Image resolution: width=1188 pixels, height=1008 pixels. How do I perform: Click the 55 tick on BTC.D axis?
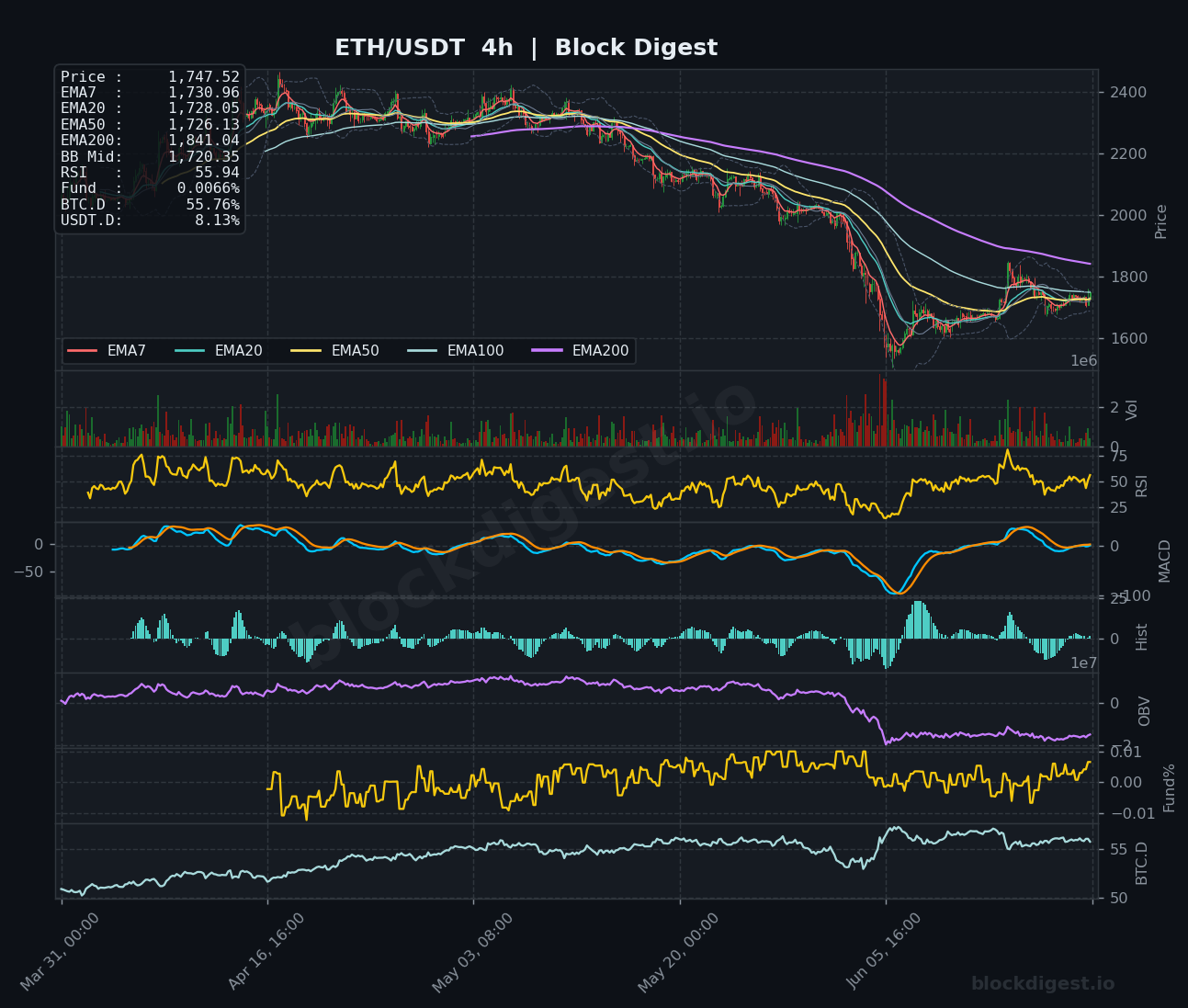1119,850
